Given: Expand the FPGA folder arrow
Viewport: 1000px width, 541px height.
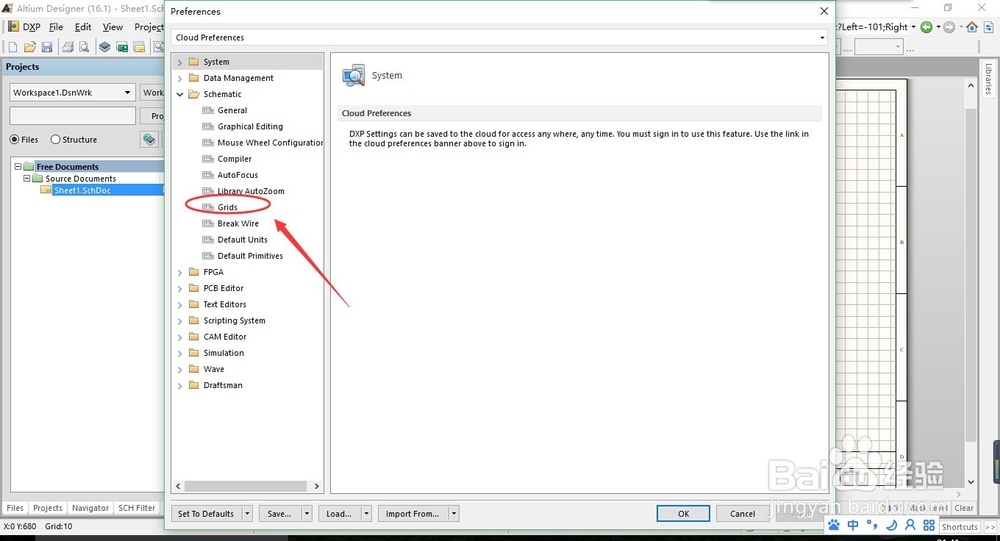Looking at the screenshot, I should [x=180, y=272].
